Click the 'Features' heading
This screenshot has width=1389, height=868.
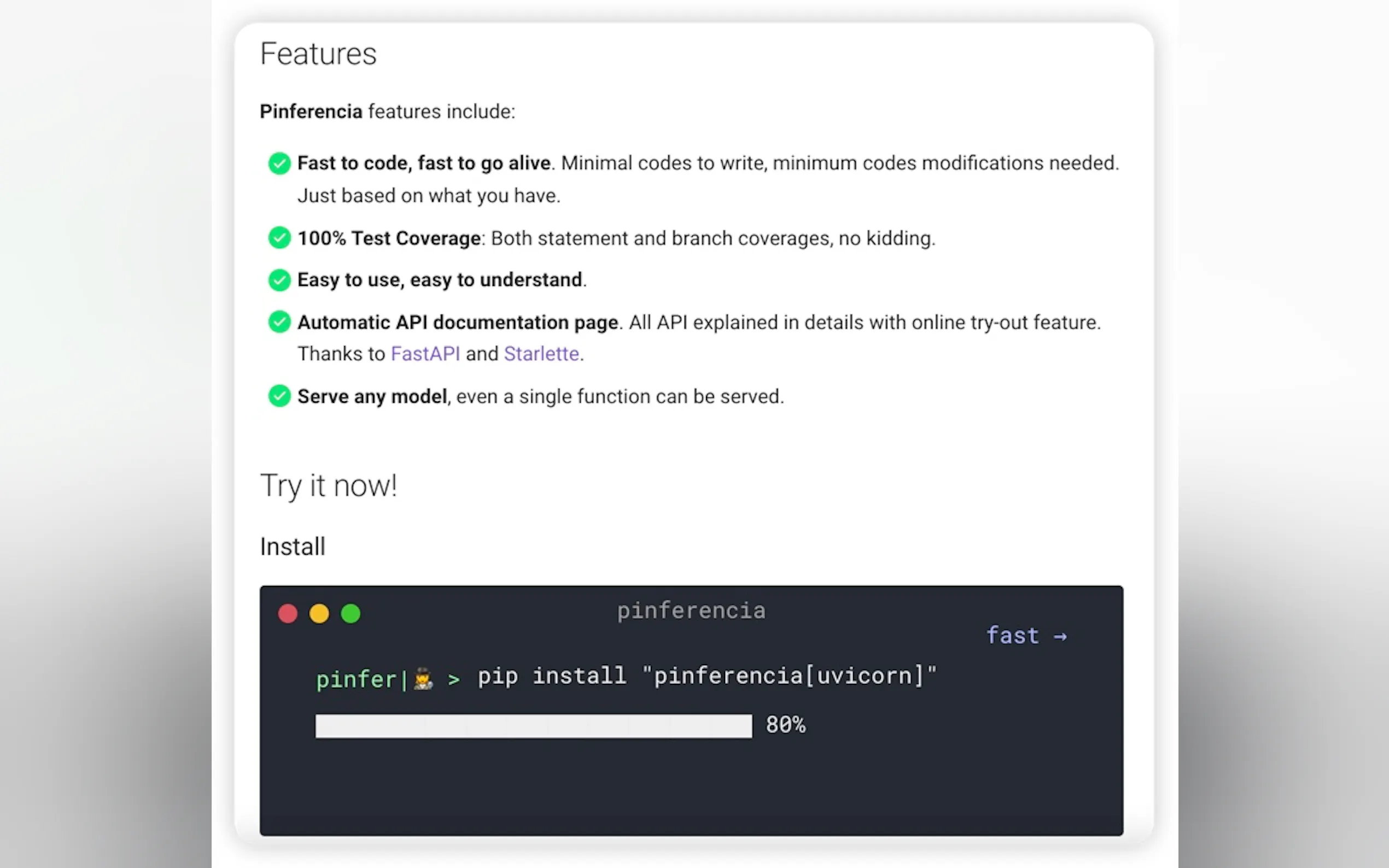point(318,54)
